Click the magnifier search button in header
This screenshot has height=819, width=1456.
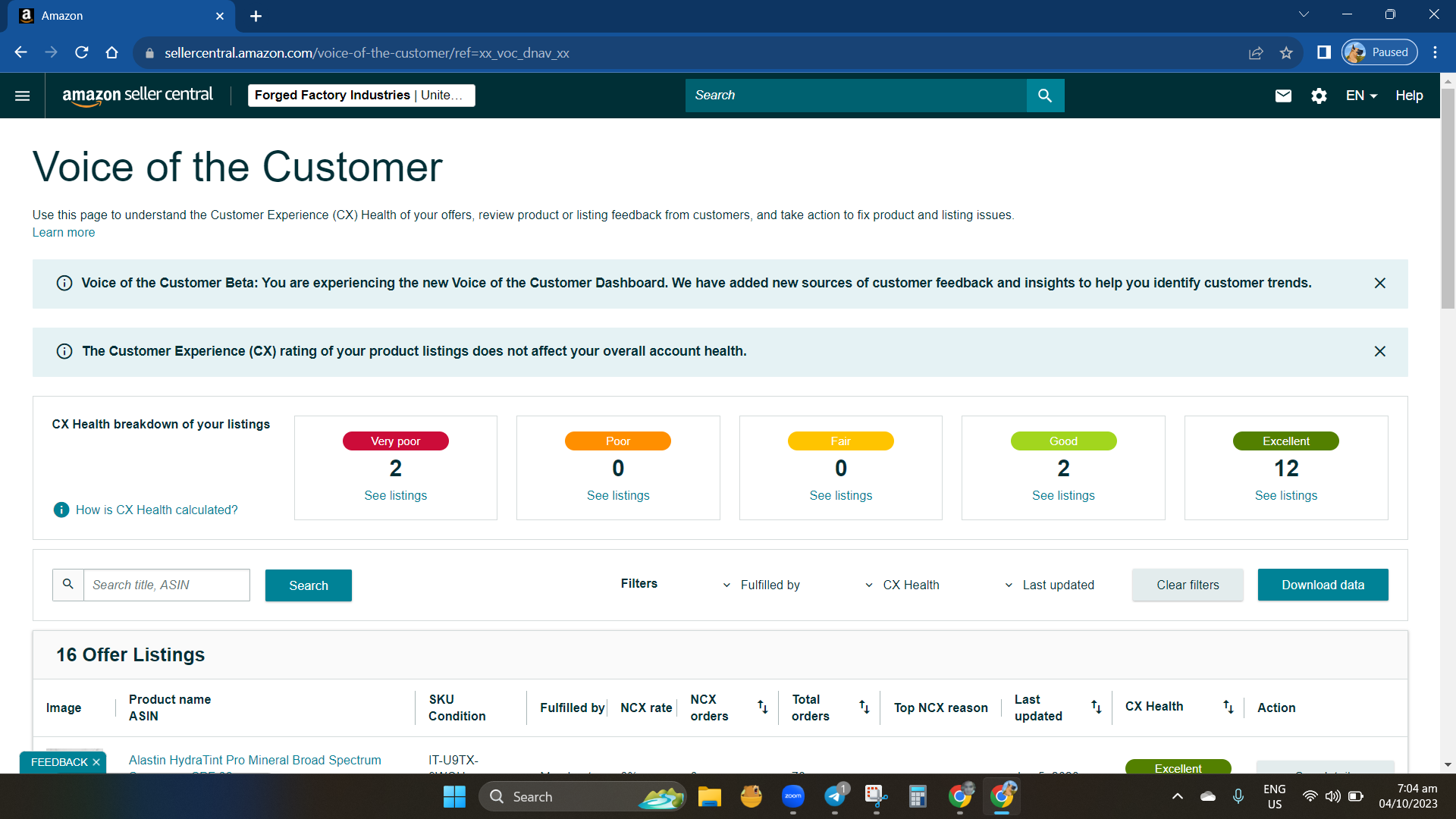click(1045, 96)
